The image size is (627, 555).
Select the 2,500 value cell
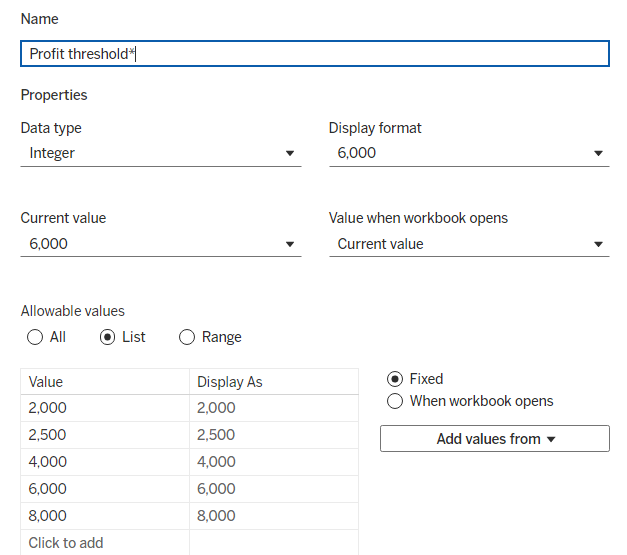104,435
